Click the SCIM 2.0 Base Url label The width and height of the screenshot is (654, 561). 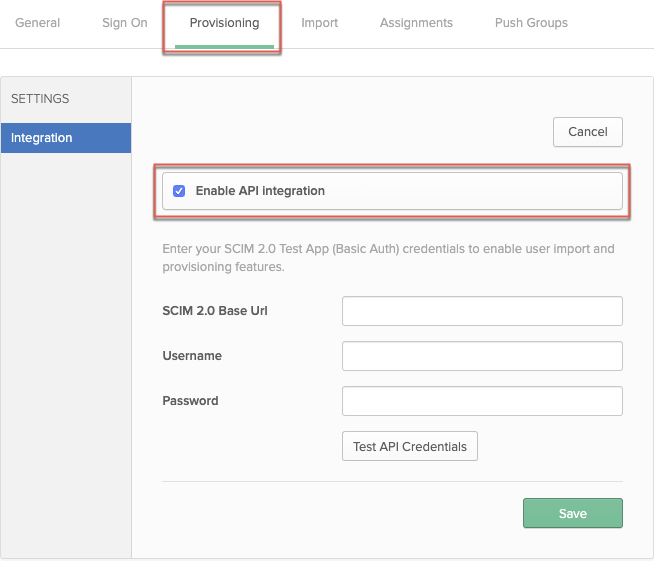(x=215, y=311)
